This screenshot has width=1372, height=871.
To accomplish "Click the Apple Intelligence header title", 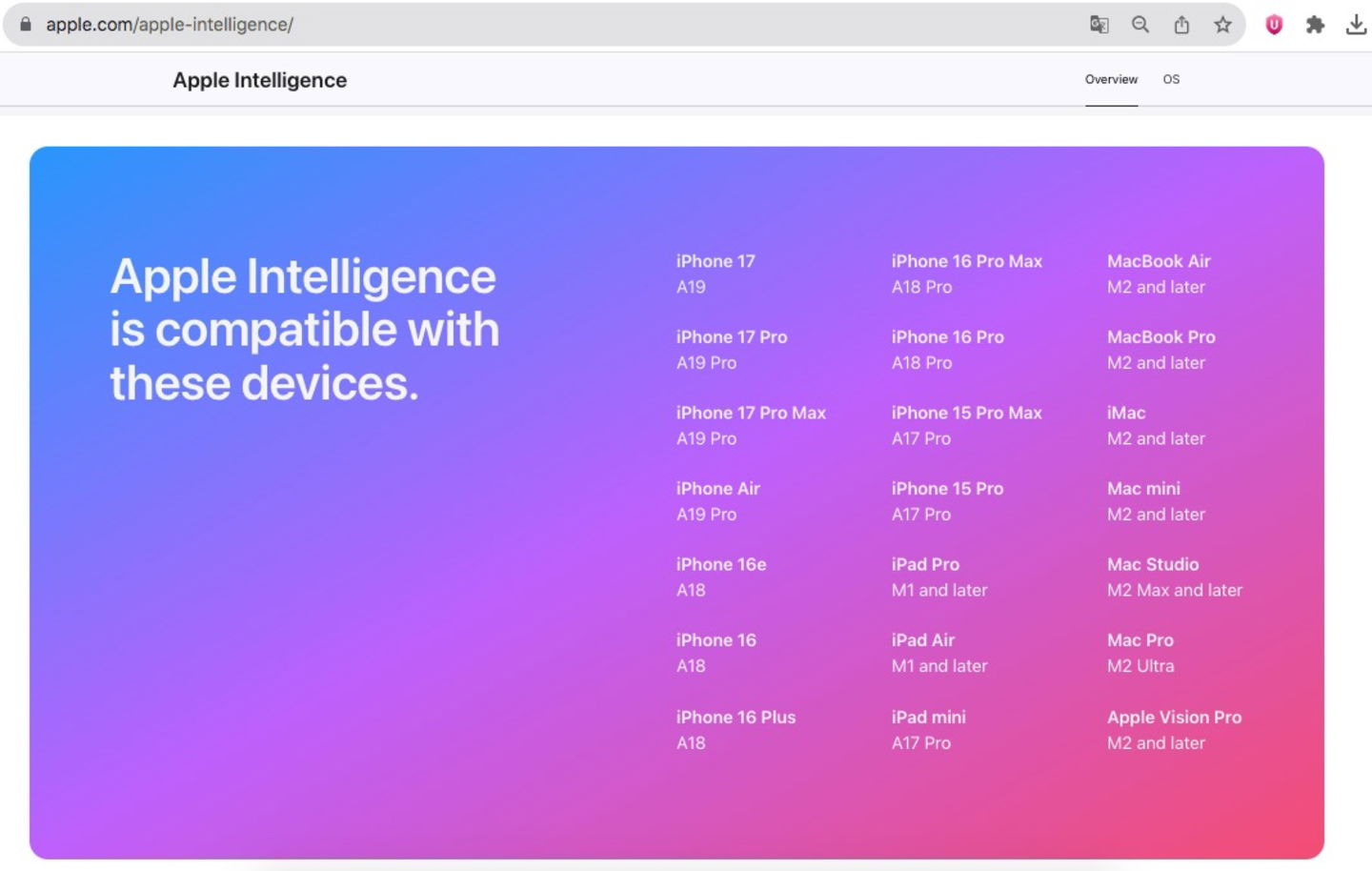I will pyautogui.click(x=258, y=80).
